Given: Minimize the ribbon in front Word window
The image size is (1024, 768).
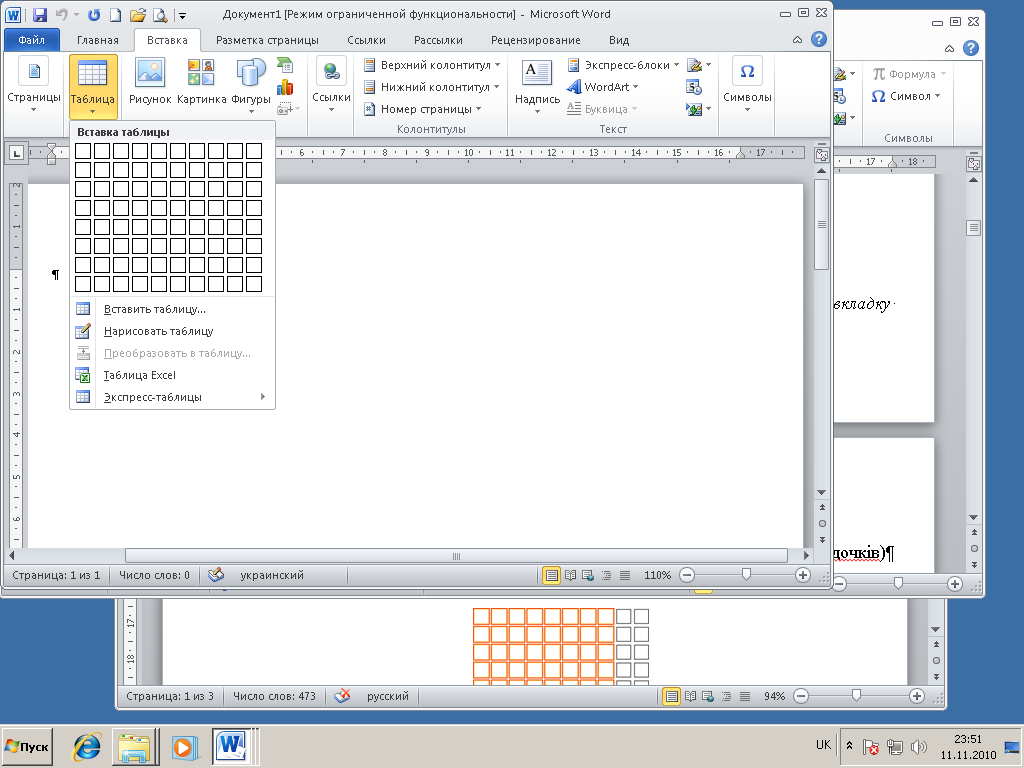Looking at the screenshot, I should 797,40.
